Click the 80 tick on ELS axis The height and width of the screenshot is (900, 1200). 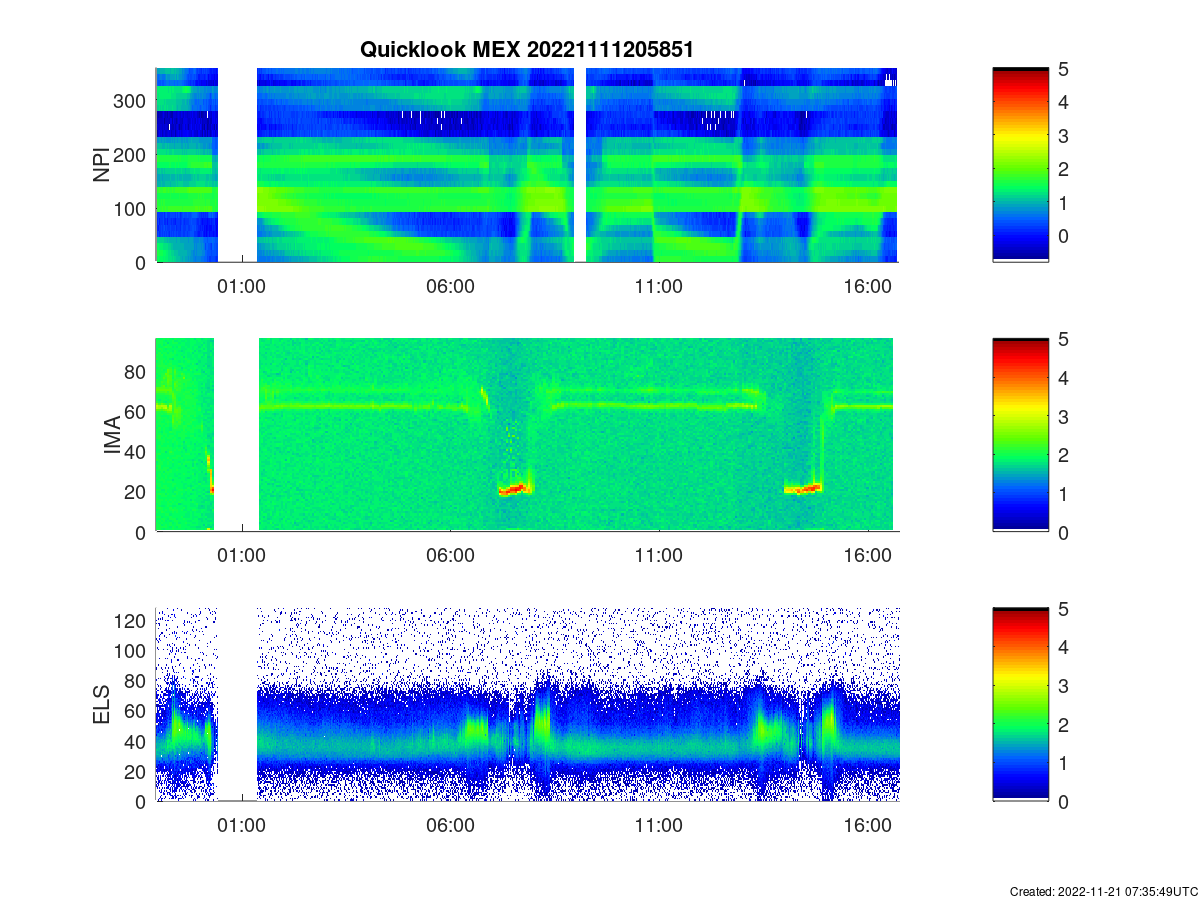tap(137, 680)
